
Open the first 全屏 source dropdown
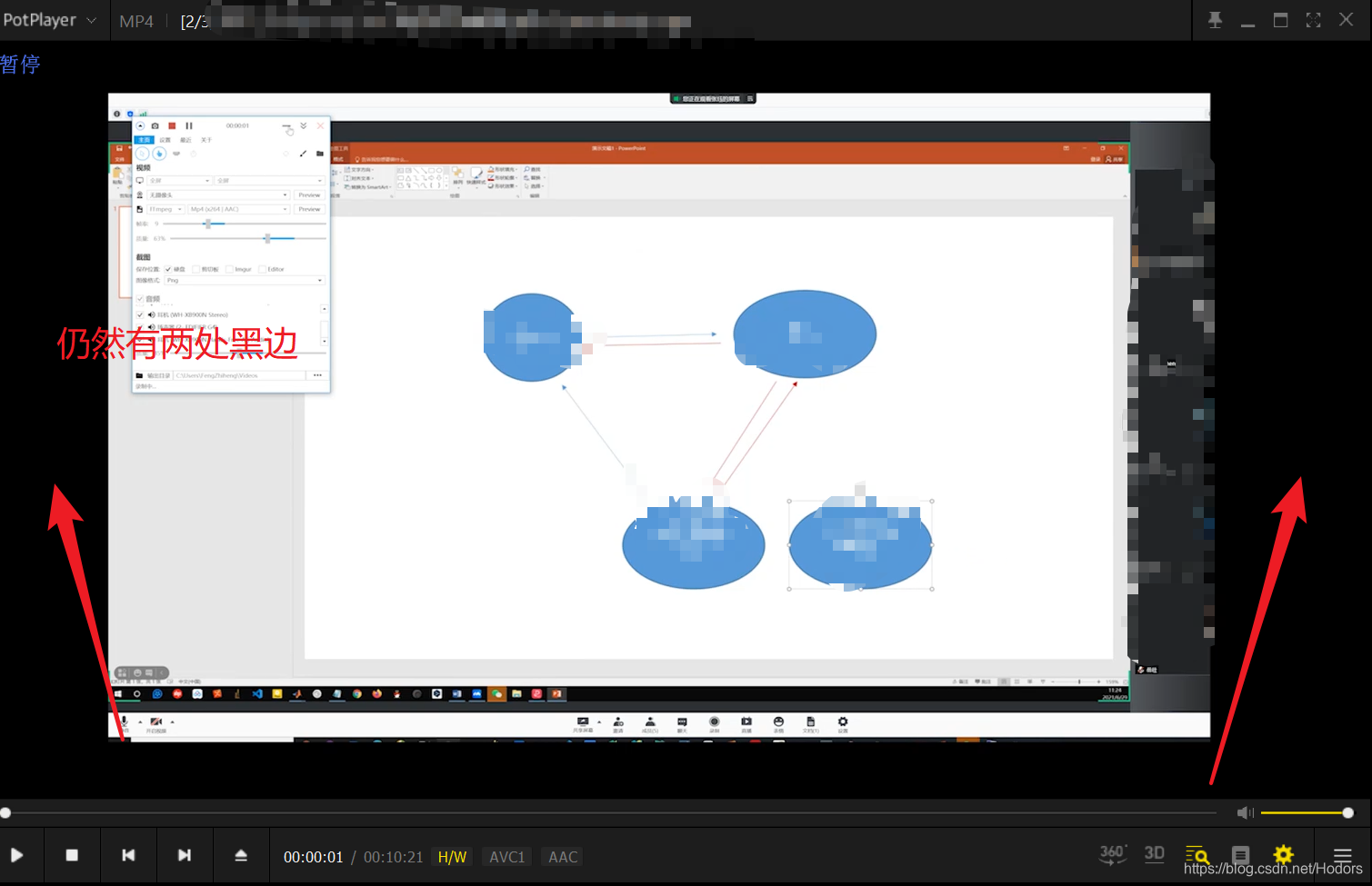[x=179, y=181]
